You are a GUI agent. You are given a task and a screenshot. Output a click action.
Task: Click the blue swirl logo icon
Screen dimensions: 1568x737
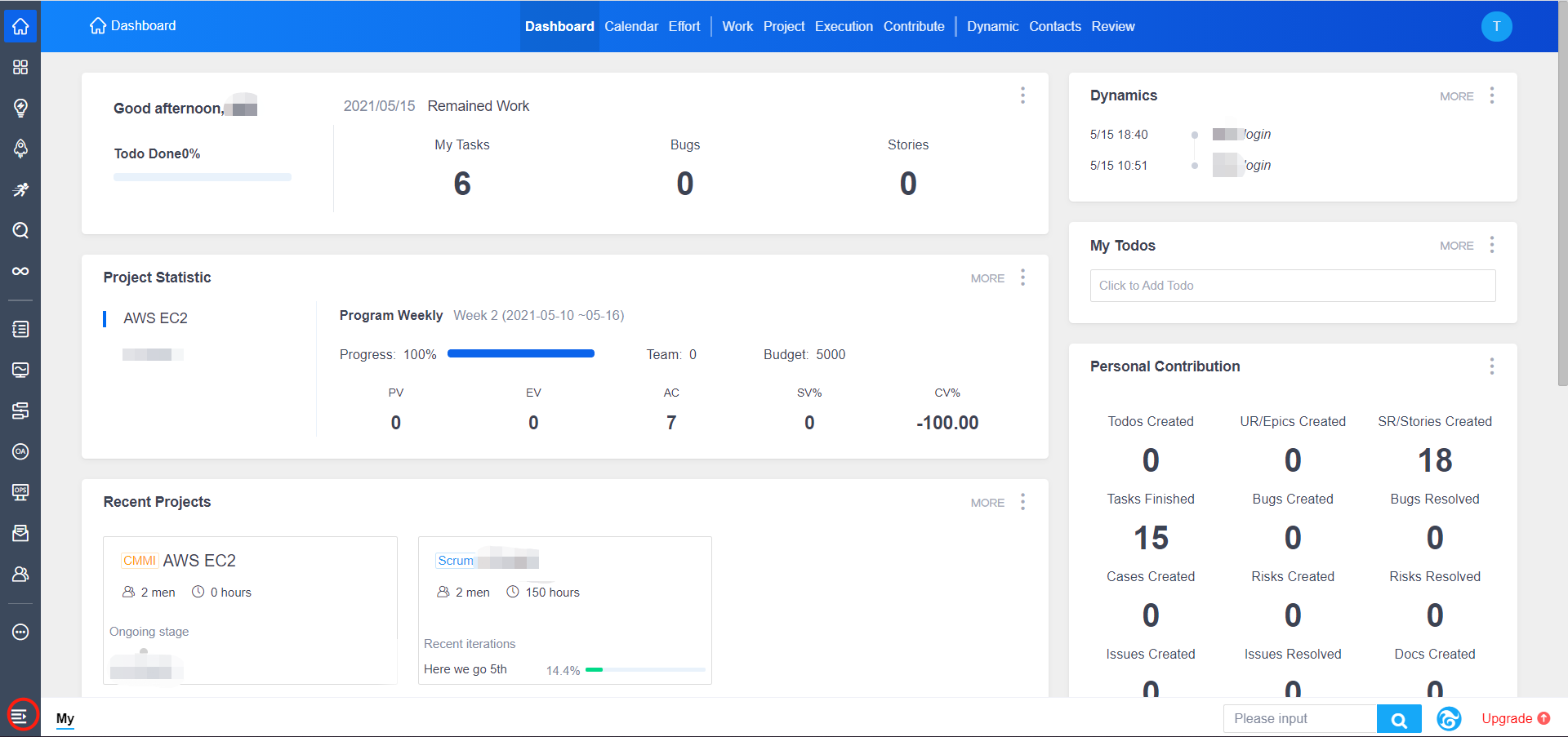point(1449,719)
